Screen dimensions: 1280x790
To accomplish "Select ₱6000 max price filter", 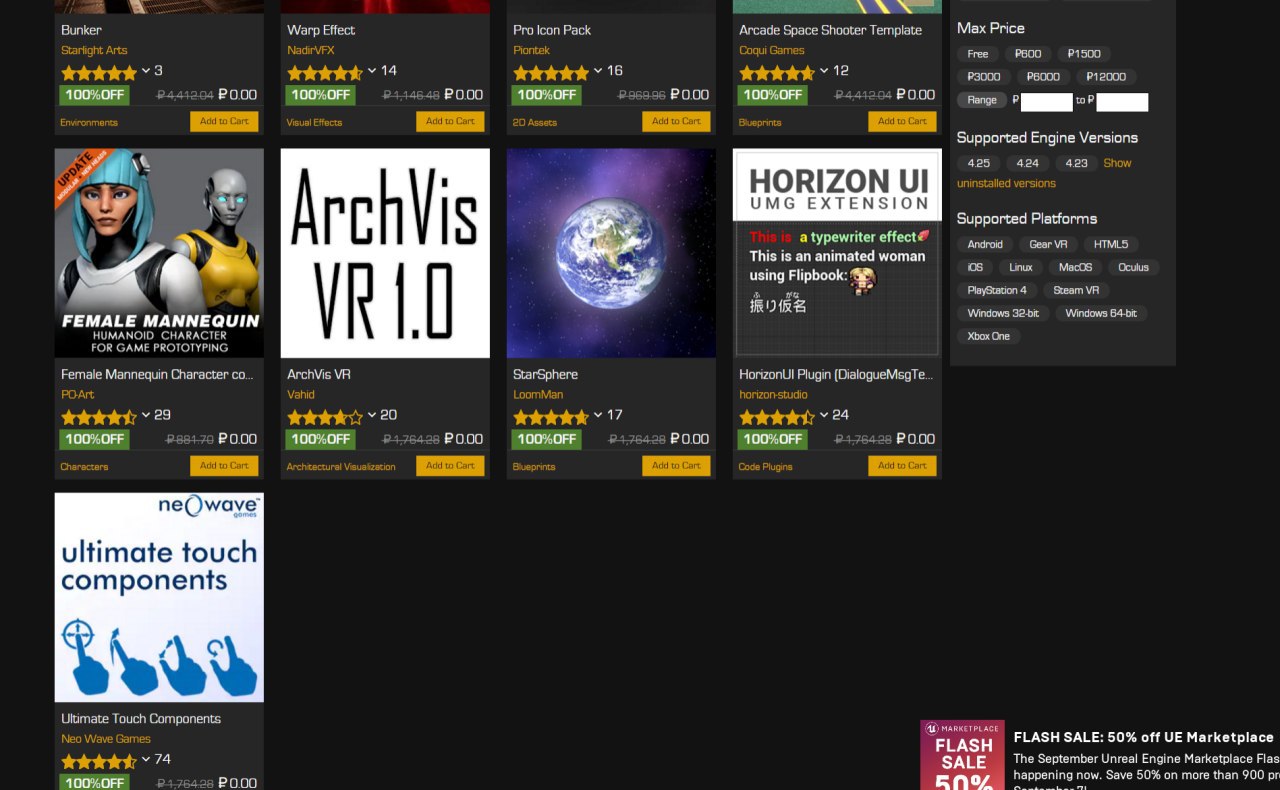I will (1043, 77).
